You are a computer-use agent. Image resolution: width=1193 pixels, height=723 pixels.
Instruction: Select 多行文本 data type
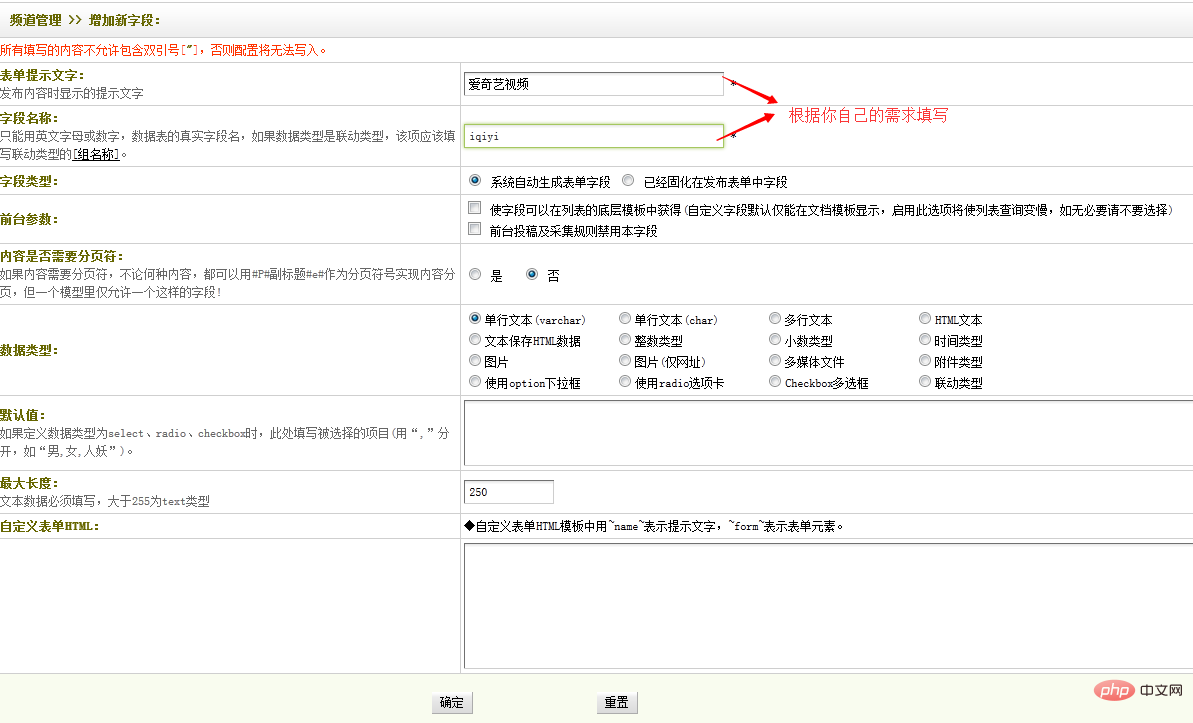[775, 318]
